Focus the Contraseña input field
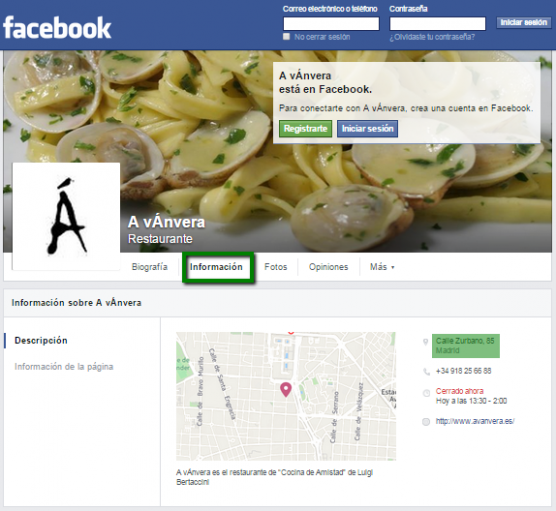This screenshot has height=511, width=556. pyautogui.click(x=437, y=24)
